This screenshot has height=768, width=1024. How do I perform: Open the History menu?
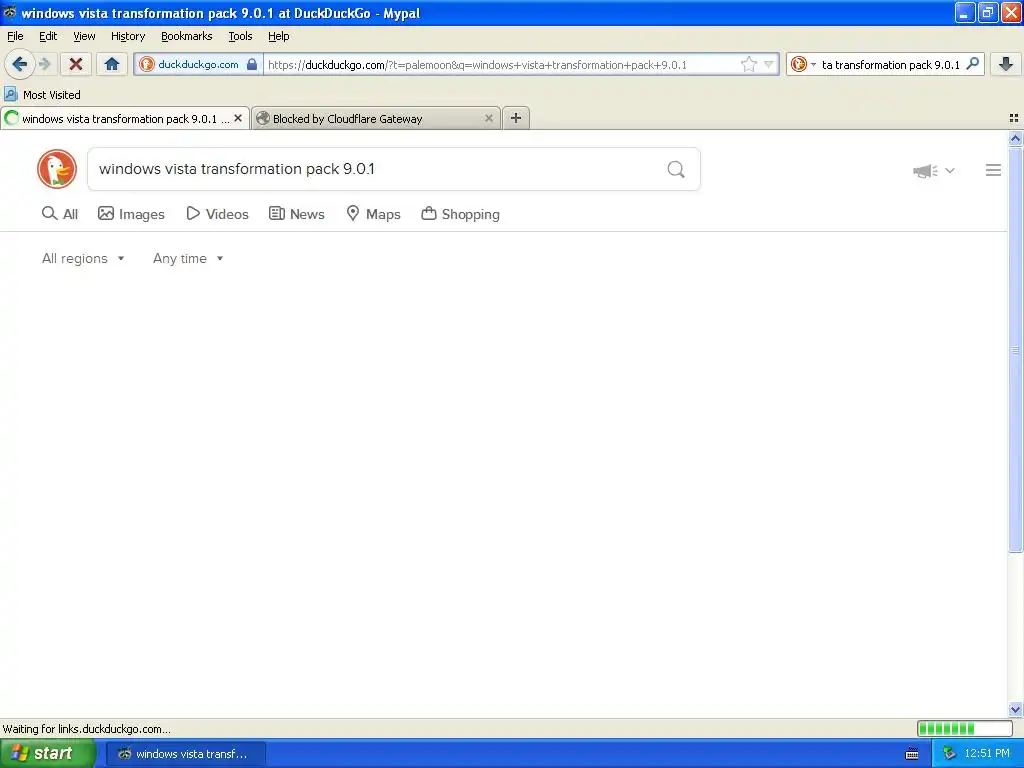[x=127, y=36]
